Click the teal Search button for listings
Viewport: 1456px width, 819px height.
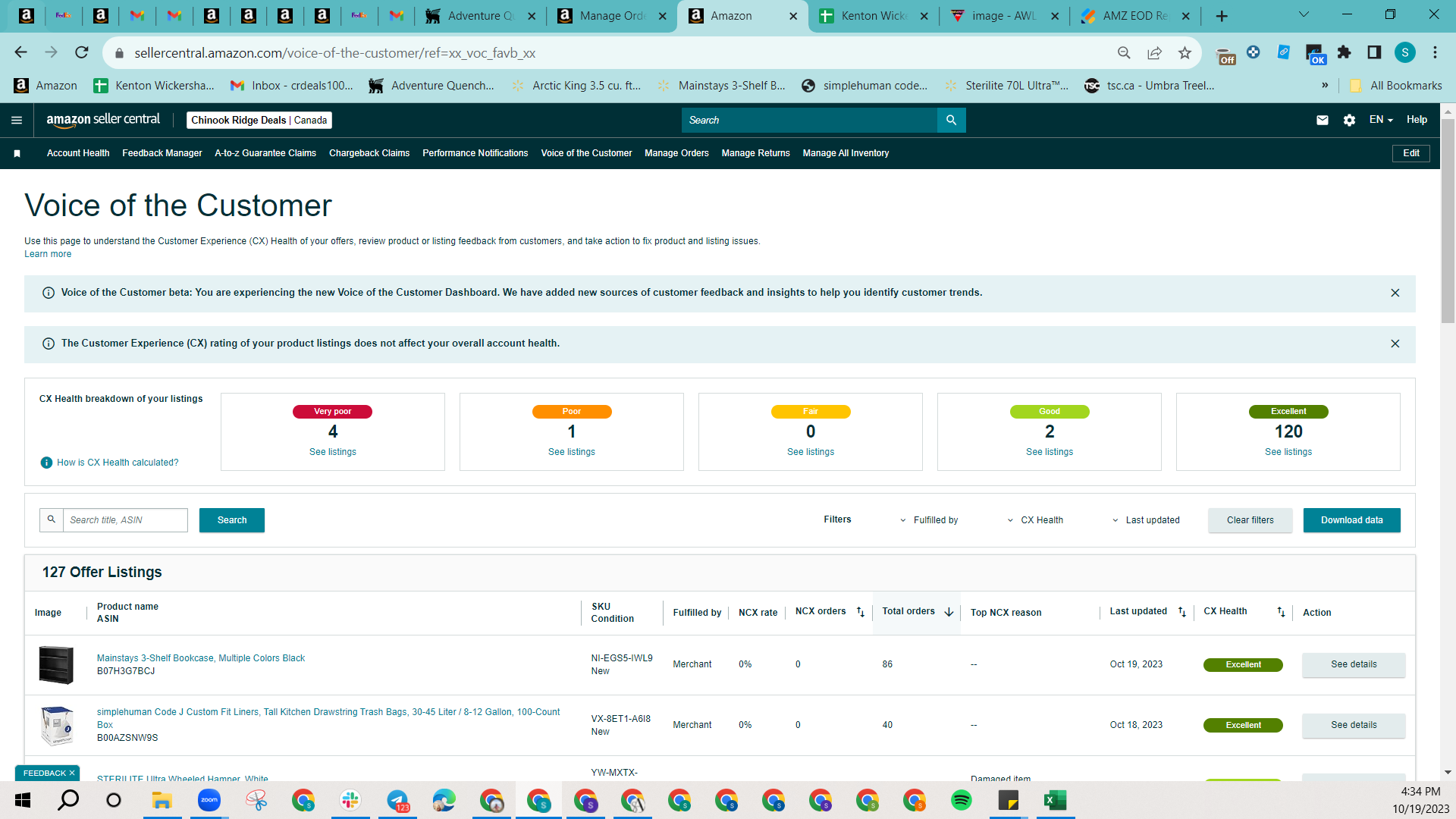232,520
